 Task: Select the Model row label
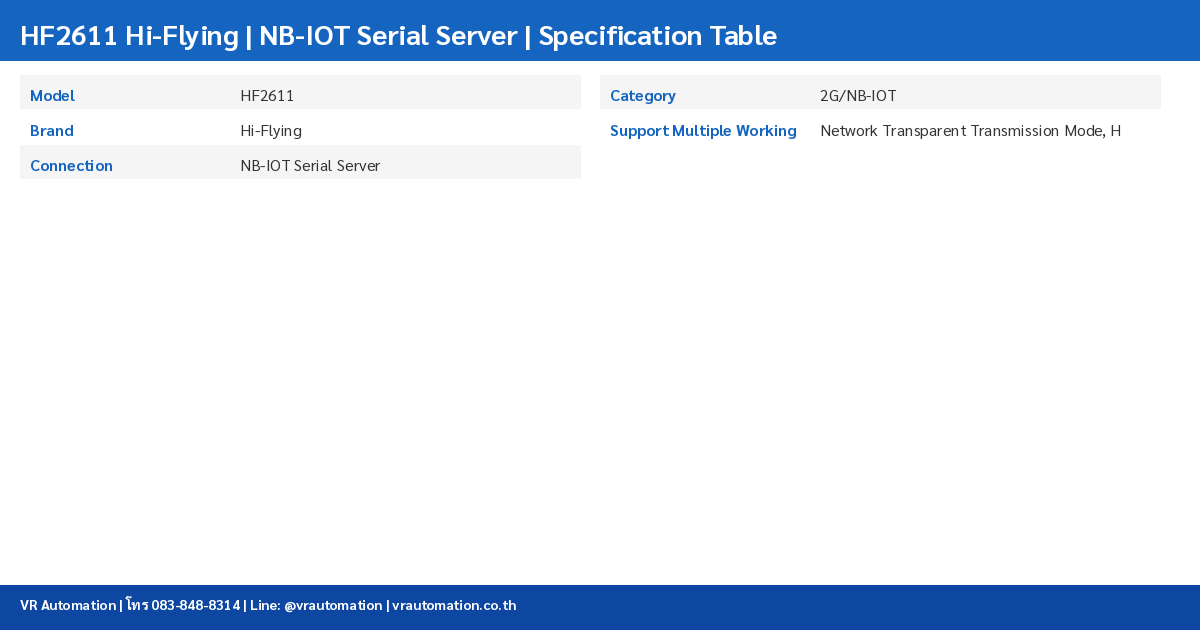pyautogui.click(x=52, y=96)
